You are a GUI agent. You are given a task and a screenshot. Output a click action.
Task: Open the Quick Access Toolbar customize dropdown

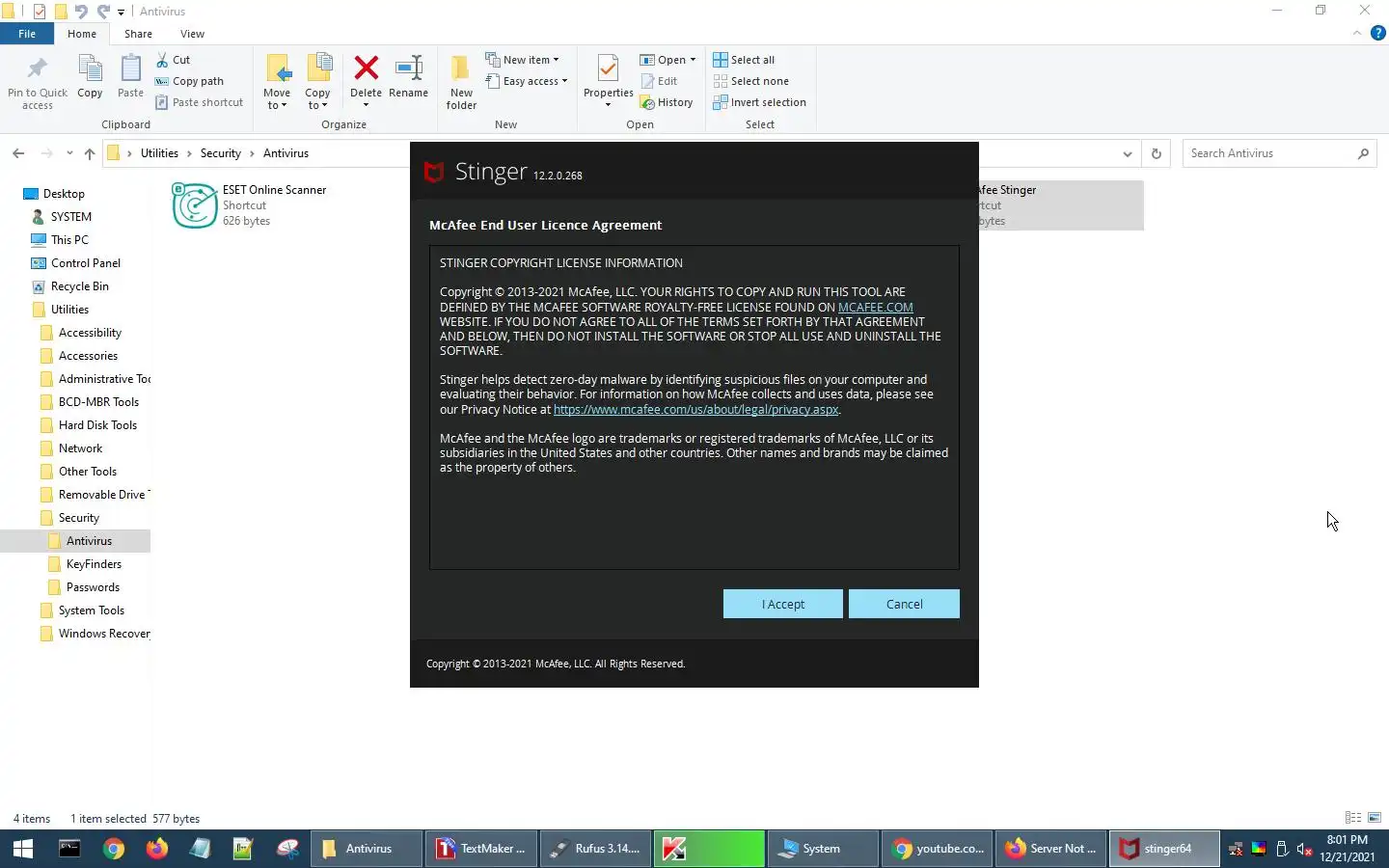[x=122, y=12]
